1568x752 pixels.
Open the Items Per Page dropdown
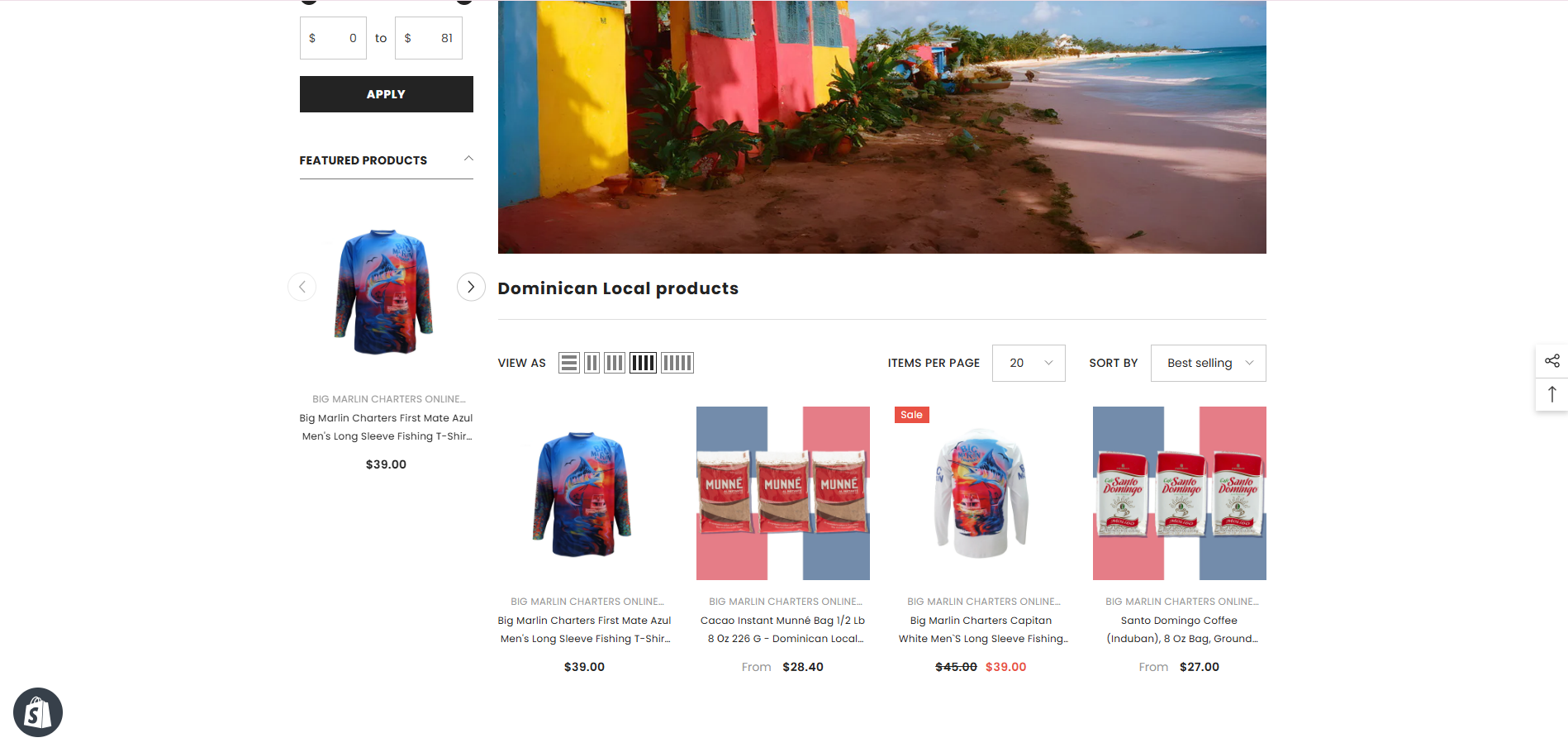[1029, 363]
